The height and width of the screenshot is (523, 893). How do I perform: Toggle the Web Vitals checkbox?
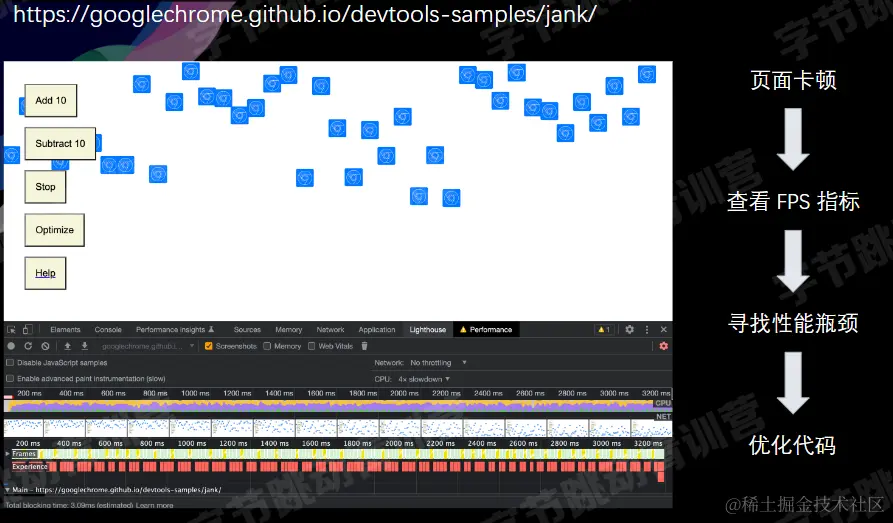click(x=312, y=346)
